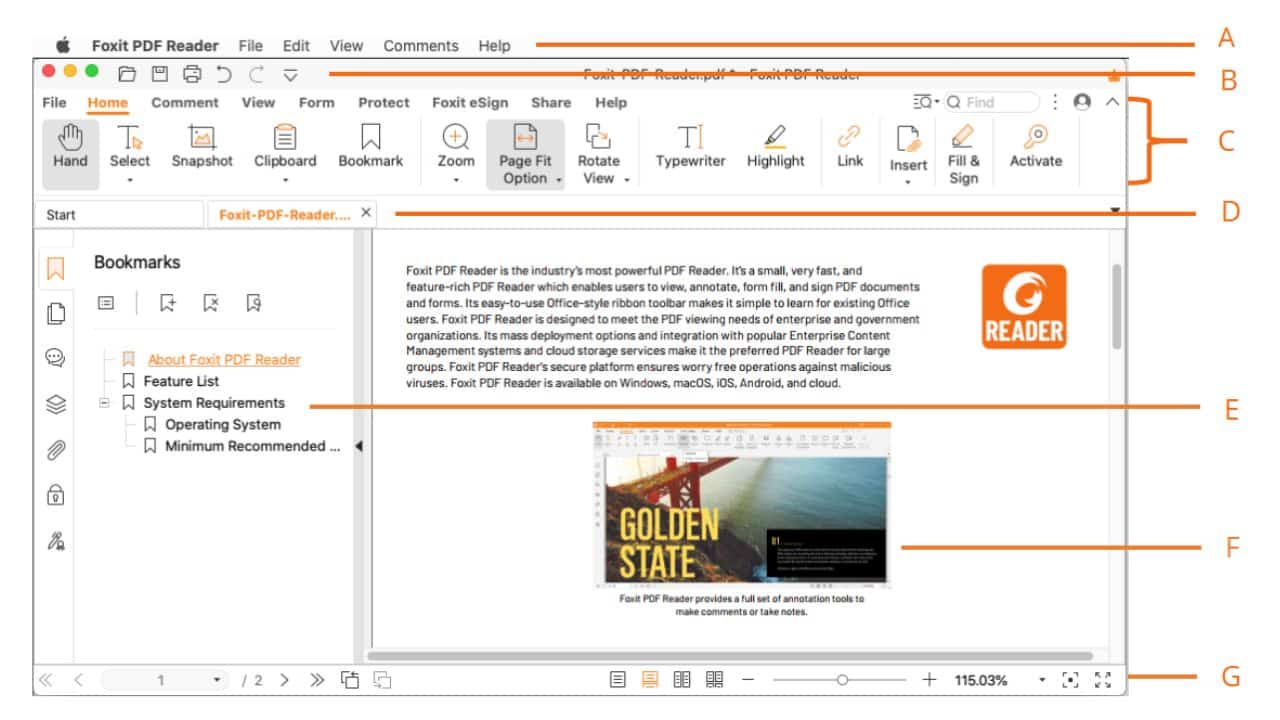Click the Link tool in ribbon
Image resolution: width=1280 pixels, height=720 pixels.
849,147
